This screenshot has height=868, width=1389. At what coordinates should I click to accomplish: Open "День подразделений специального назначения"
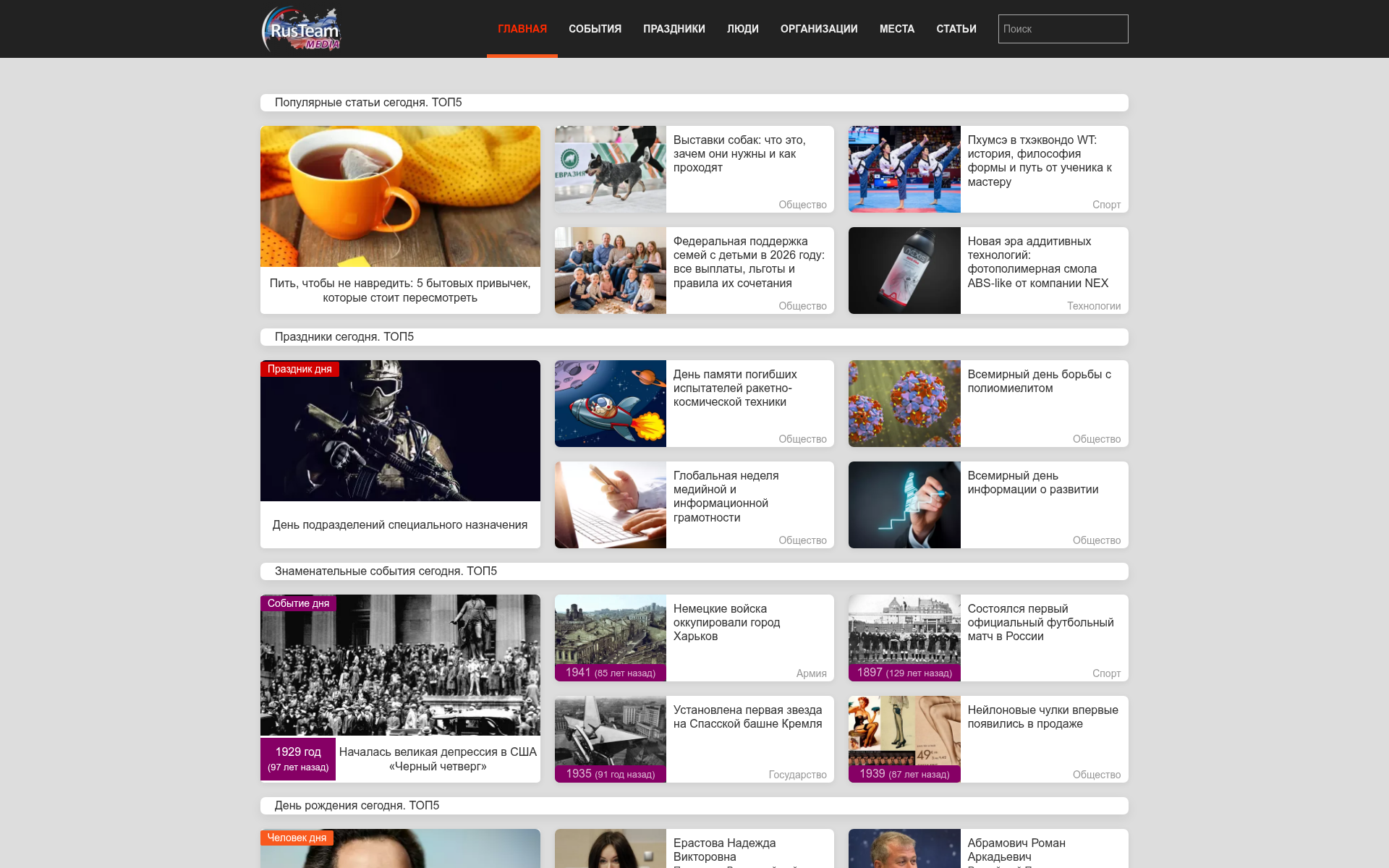pyautogui.click(x=400, y=524)
